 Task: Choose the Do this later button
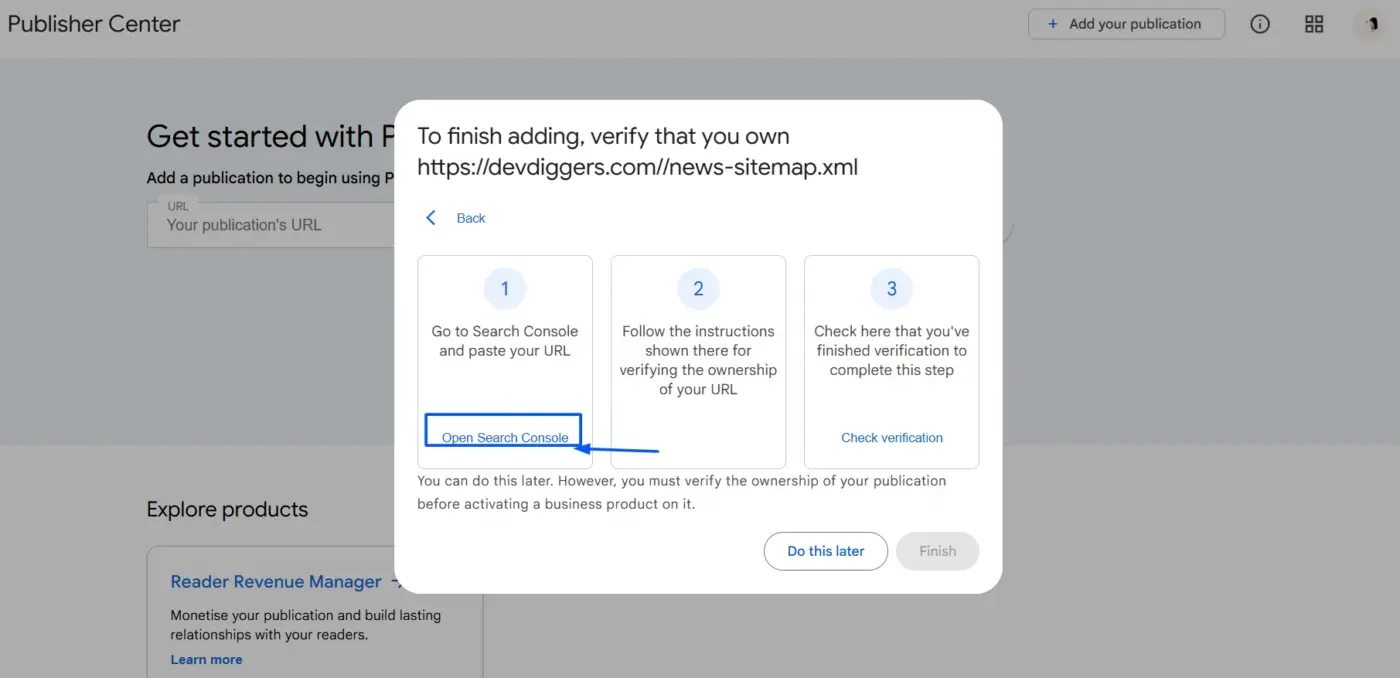coord(826,551)
